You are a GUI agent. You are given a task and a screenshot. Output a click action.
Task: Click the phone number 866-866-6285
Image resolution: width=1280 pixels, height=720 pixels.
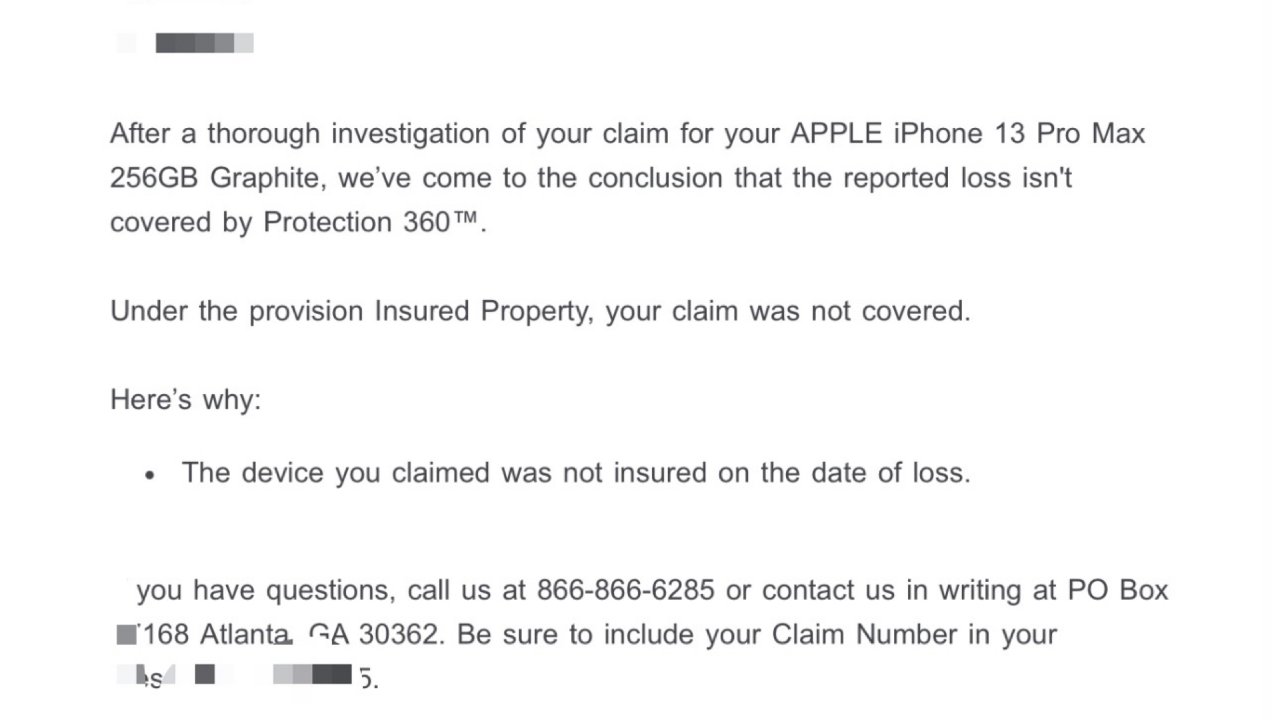pyautogui.click(x=625, y=591)
